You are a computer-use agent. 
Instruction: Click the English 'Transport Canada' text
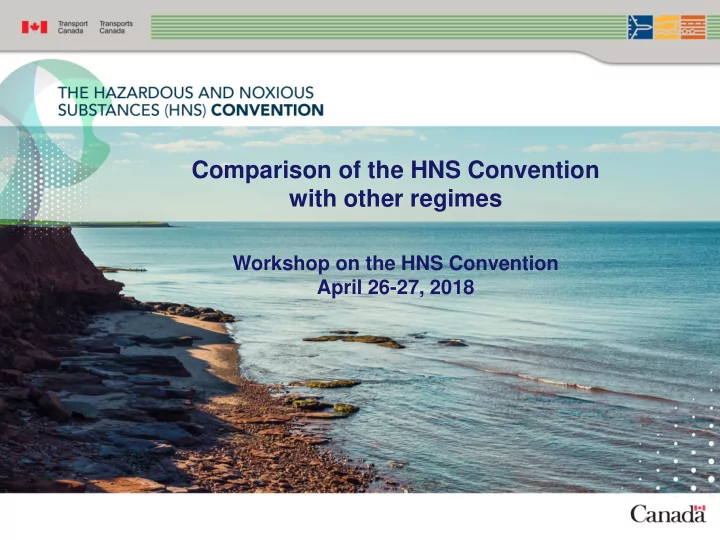click(73, 27)
